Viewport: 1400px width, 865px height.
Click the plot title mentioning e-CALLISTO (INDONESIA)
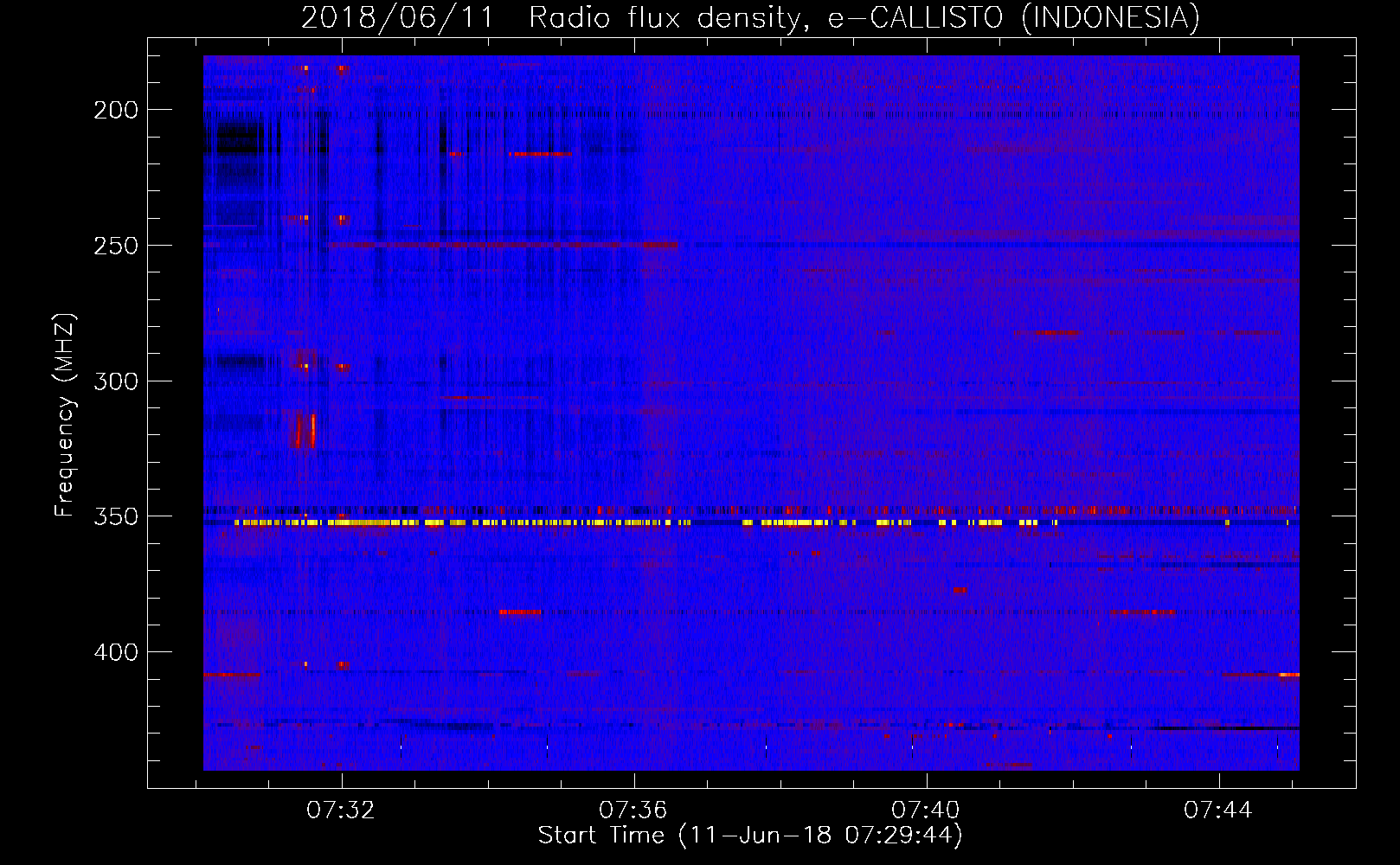pos(750,17)
